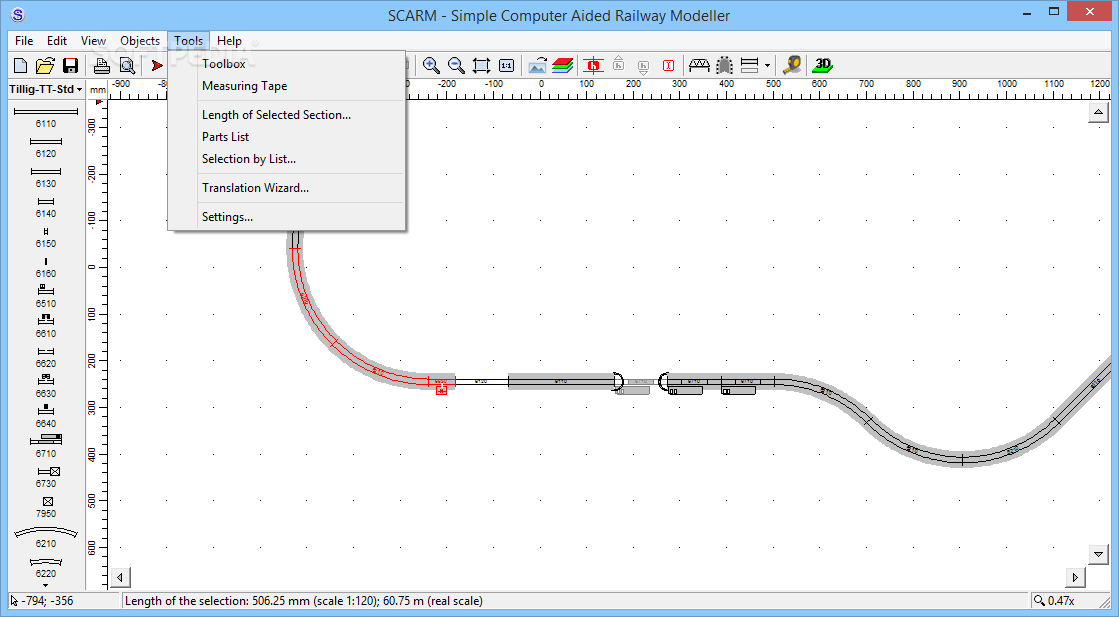Select curved track 6220
Image resolution: width=1119 pixels, height=617 pixels.
46,568
